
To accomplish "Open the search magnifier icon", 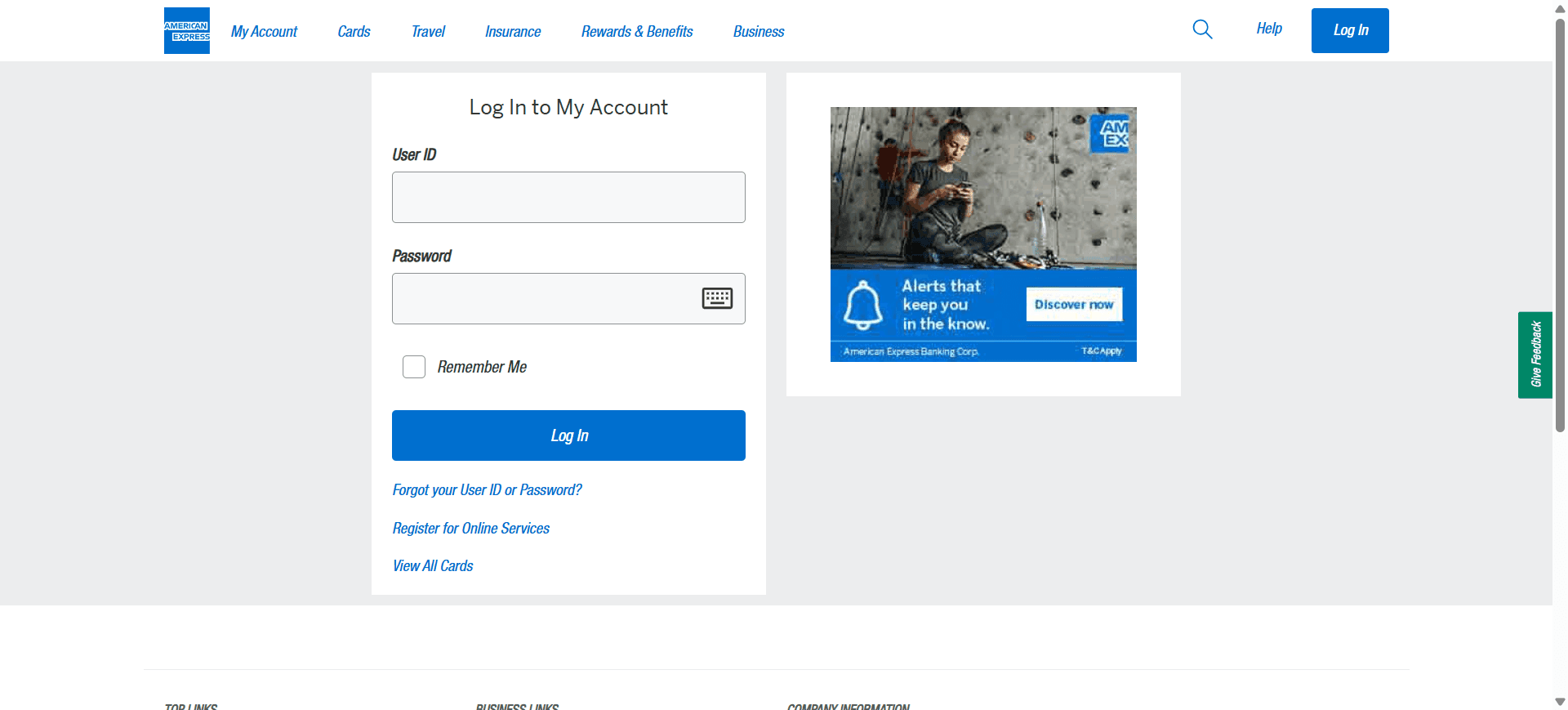I will coord(1202,29).
